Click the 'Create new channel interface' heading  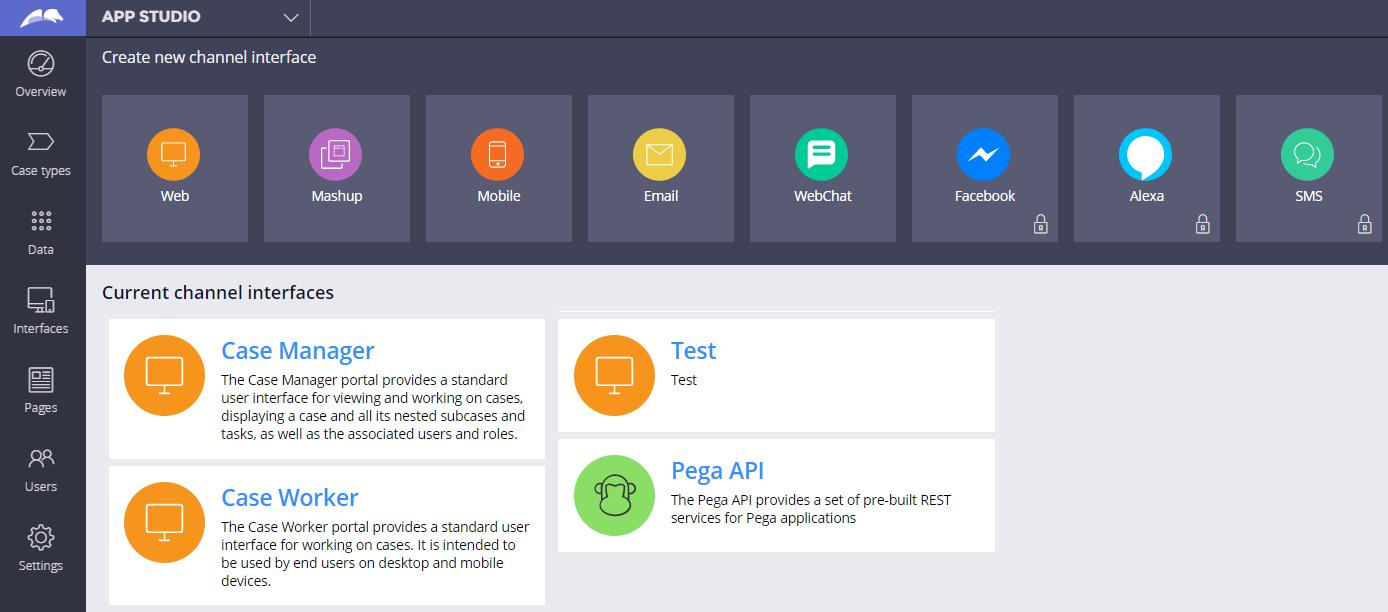pyautogui.click(x=209, y=57)
